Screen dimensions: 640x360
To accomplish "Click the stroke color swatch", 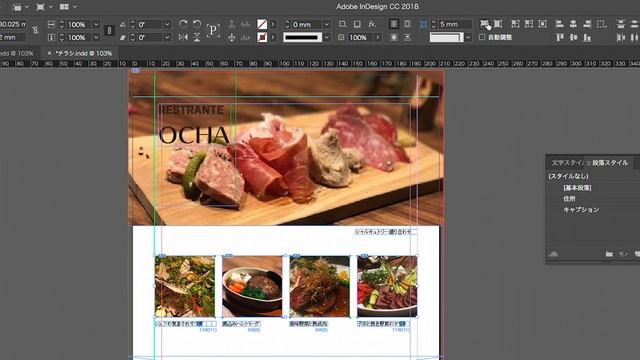I will [262, 38].
